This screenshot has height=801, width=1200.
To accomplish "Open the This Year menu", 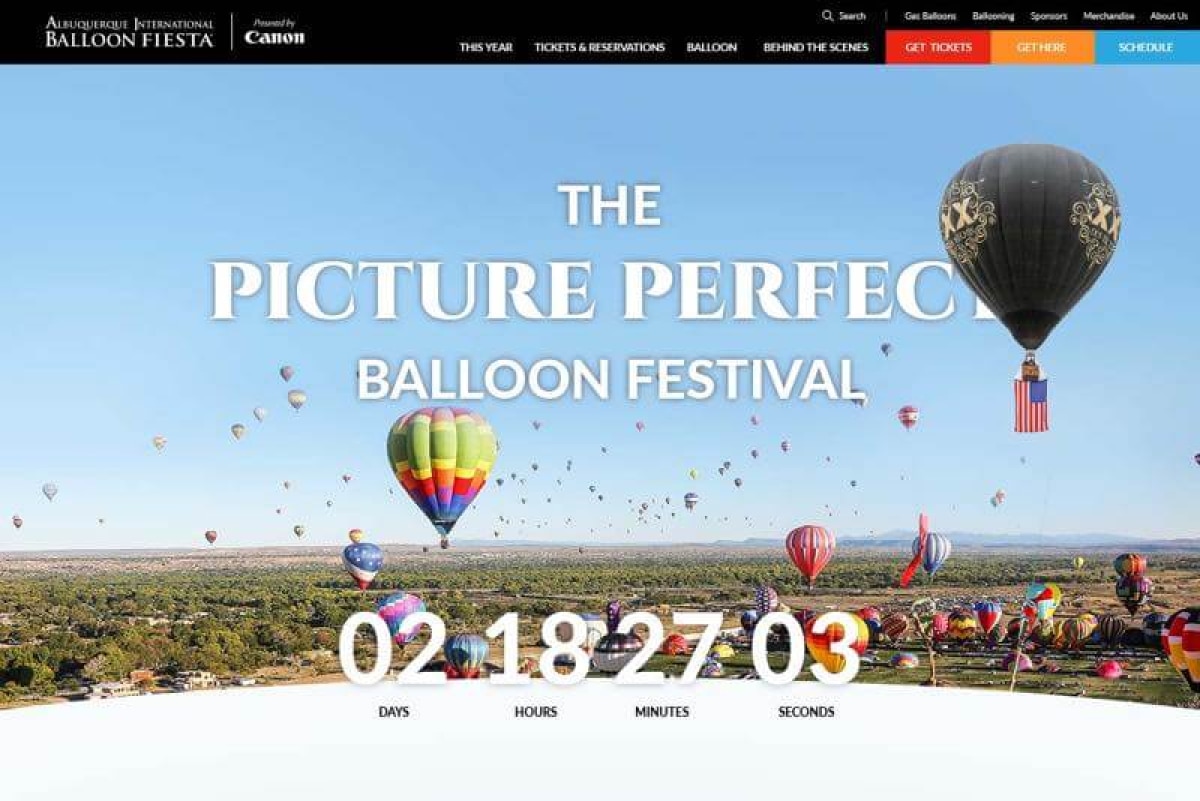I will tap(485, 47).
